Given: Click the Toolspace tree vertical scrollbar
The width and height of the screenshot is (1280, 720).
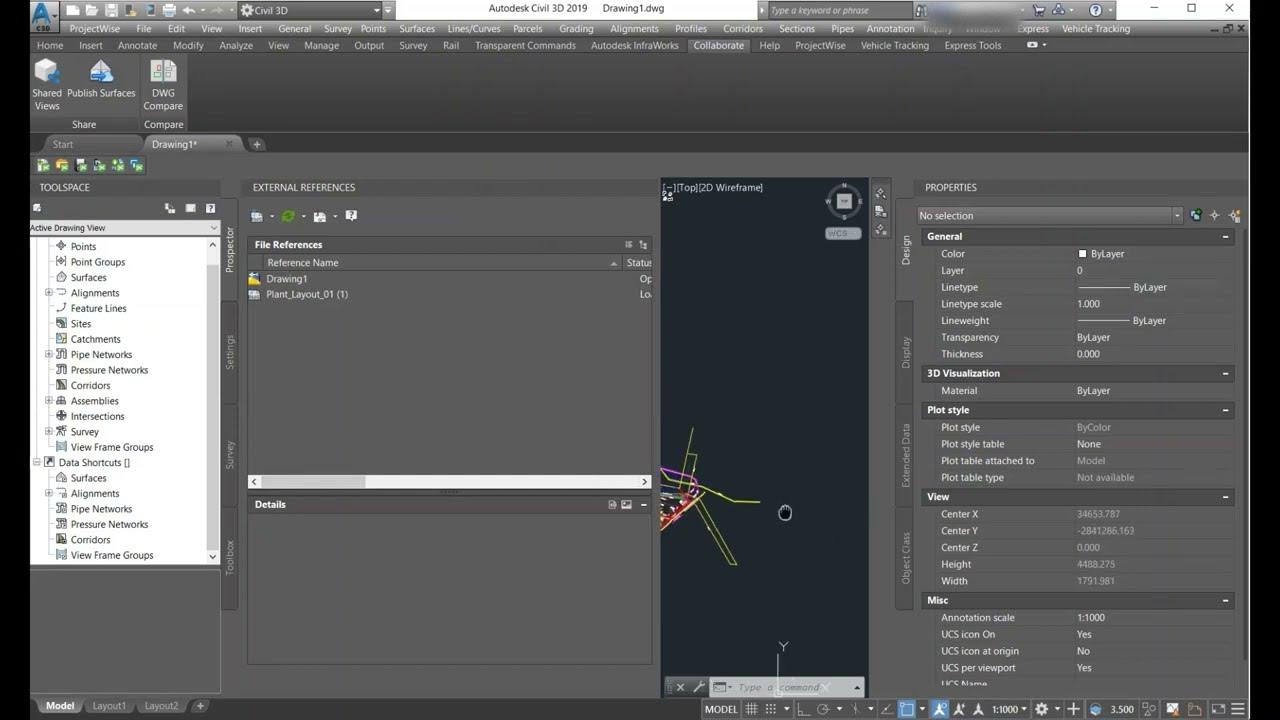Looking at the screenshot, I should click(212, 400).
